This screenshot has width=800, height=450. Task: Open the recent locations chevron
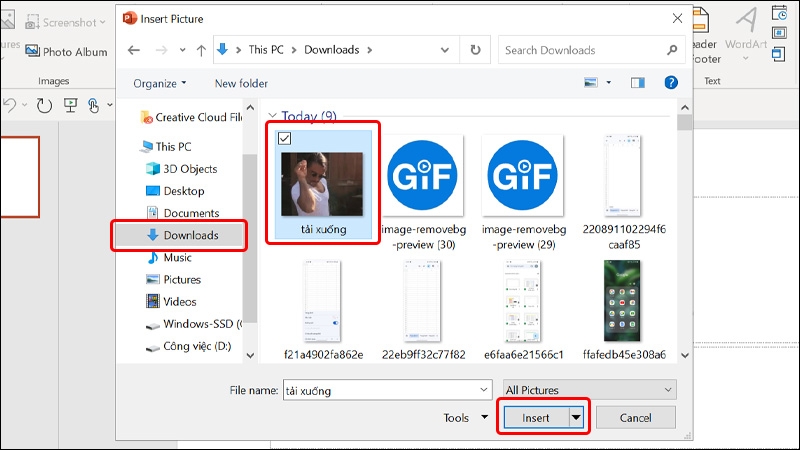click(x=182, y=50)
